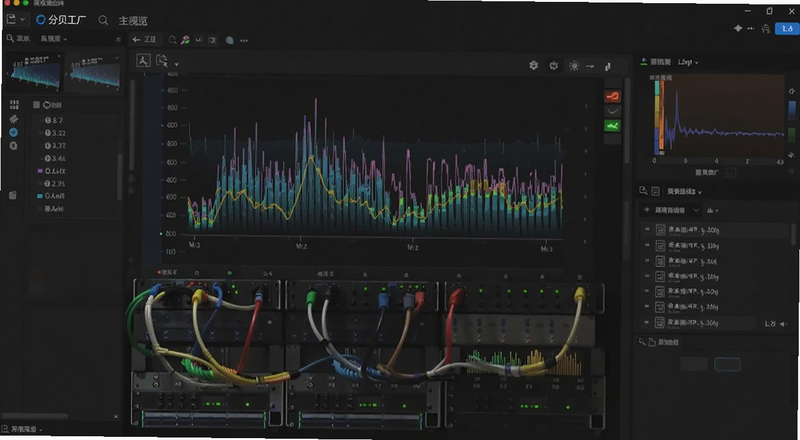Open the first 3D chart thumbnail
Viewport: 800px width, 440px height.
click(34, 74)
